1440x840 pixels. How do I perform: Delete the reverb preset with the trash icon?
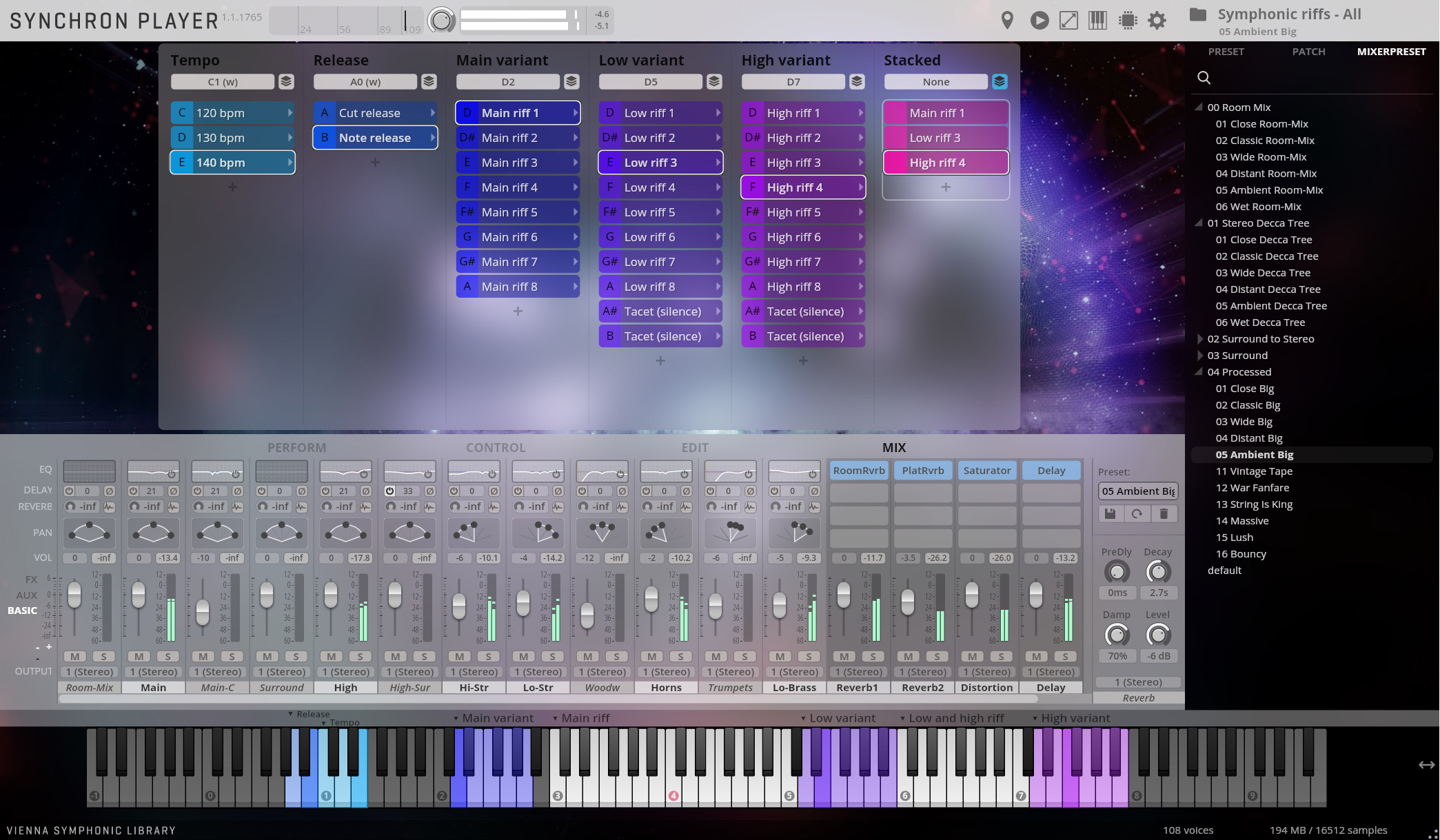pyautogui.click(x=1165, y=513)
